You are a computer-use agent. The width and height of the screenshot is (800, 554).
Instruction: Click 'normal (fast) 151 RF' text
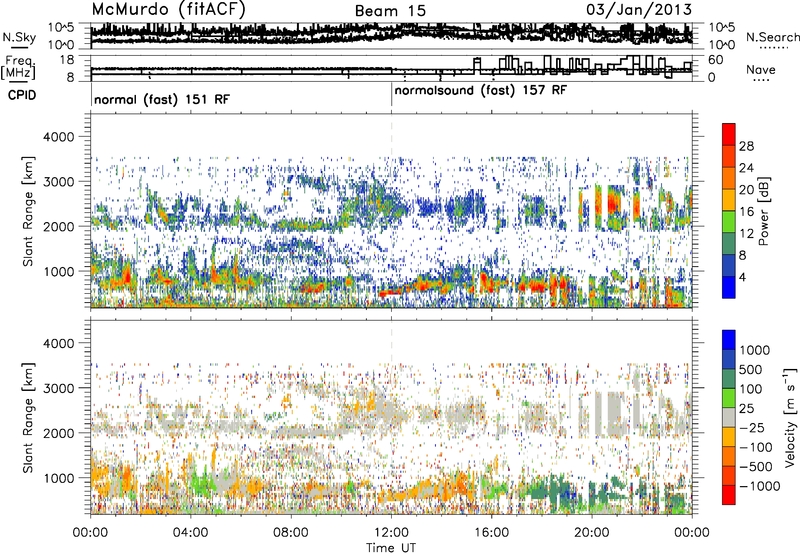(162, 99)
